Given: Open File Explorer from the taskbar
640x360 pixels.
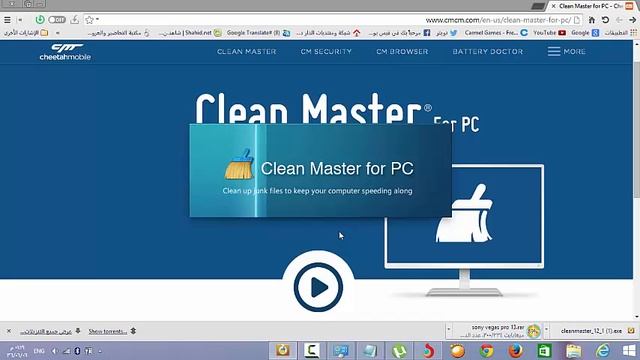Looking at the screenshot, I should pos(573,351).
